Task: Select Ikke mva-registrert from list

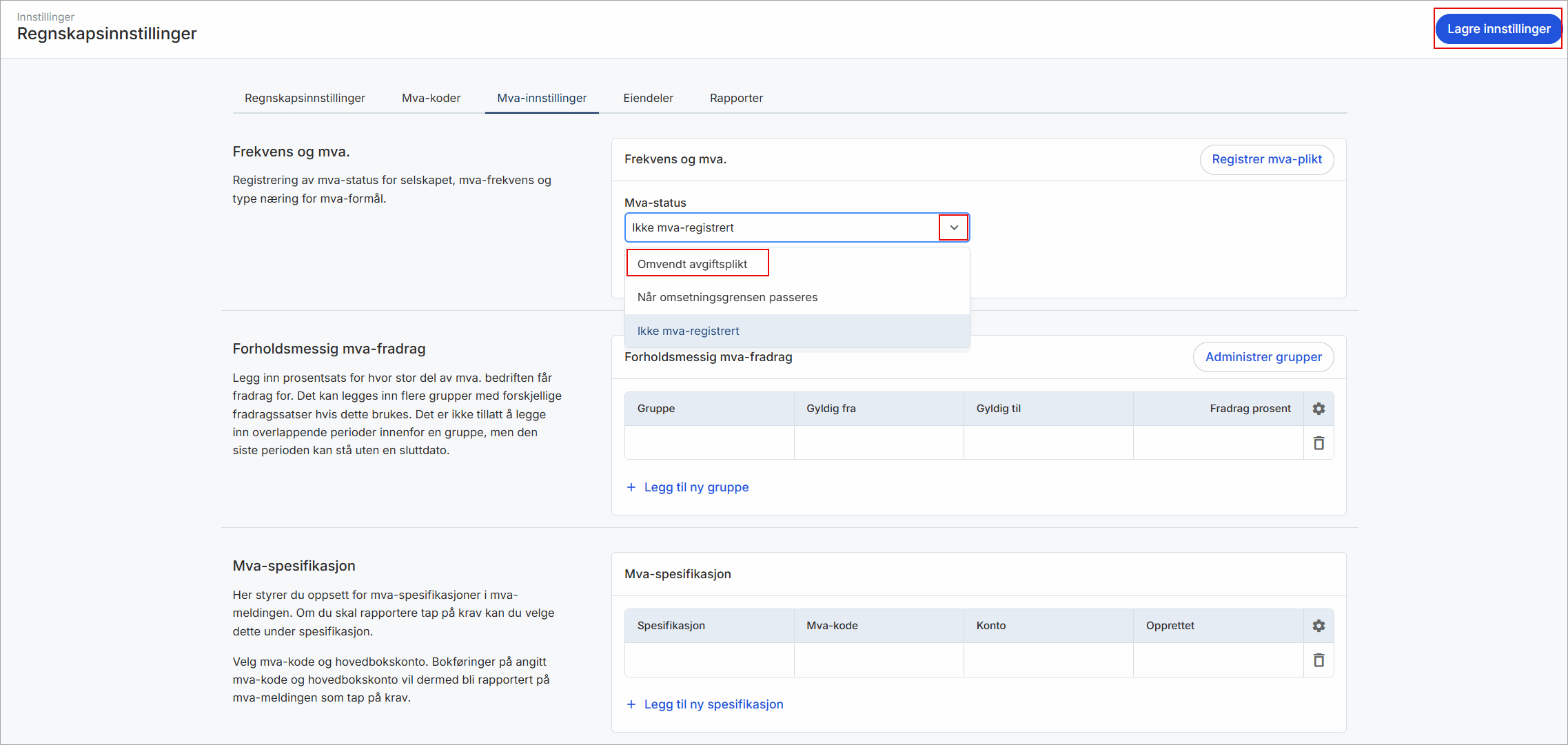Action: [688, 331]
